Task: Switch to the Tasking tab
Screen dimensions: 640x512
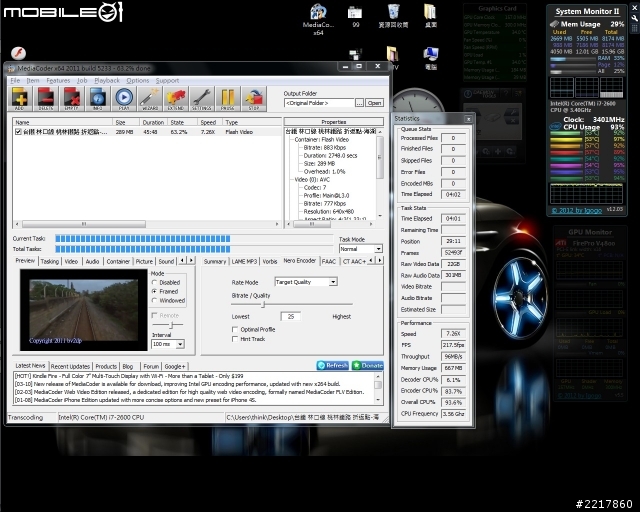Action: tap(50, 261)
